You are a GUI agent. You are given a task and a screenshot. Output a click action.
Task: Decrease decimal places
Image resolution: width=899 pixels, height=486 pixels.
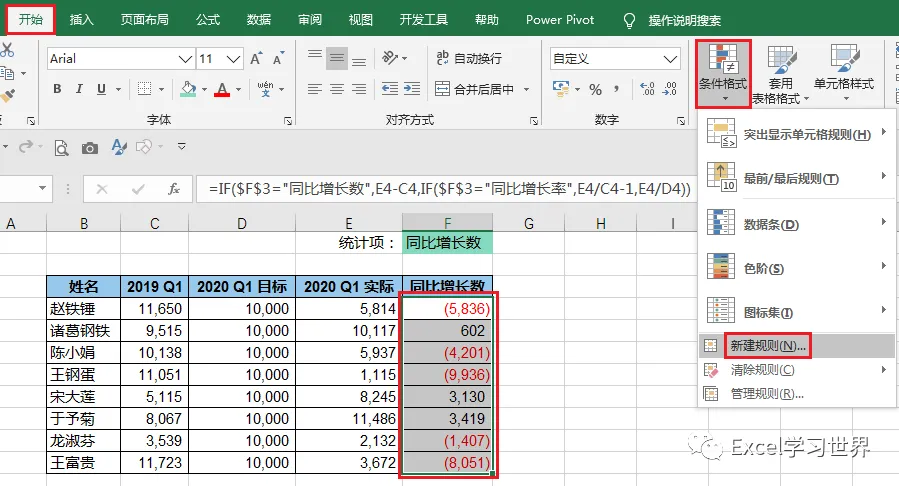coord(669,89)
